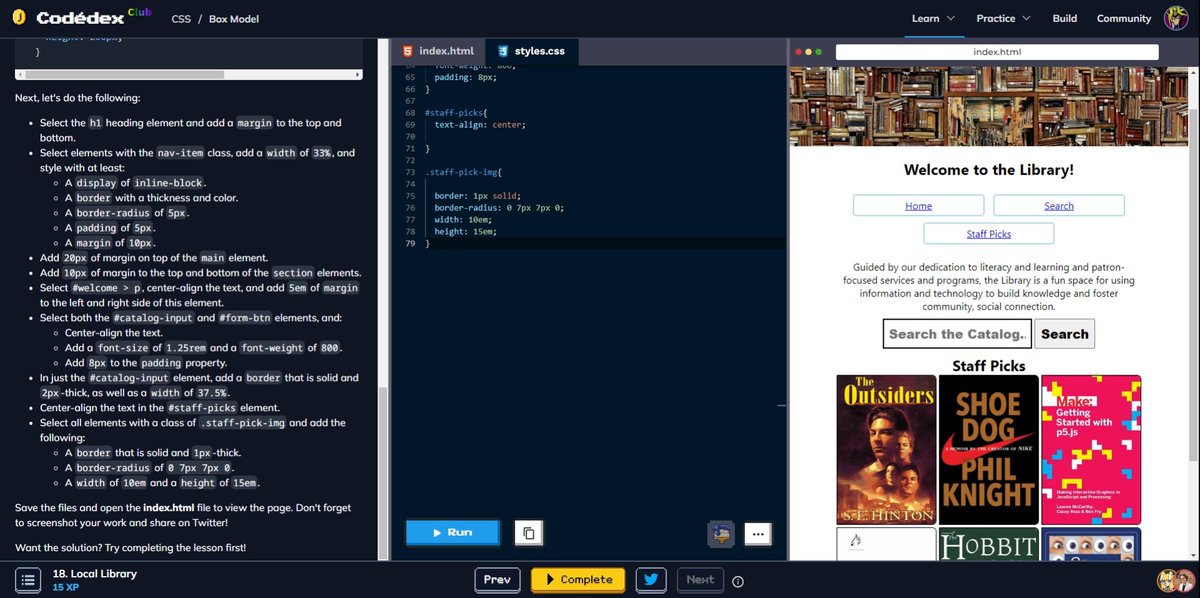Click the green window dot in preview
This screenshot has width=1200, height=598.
pyautogui.click(x=819, y=52)
